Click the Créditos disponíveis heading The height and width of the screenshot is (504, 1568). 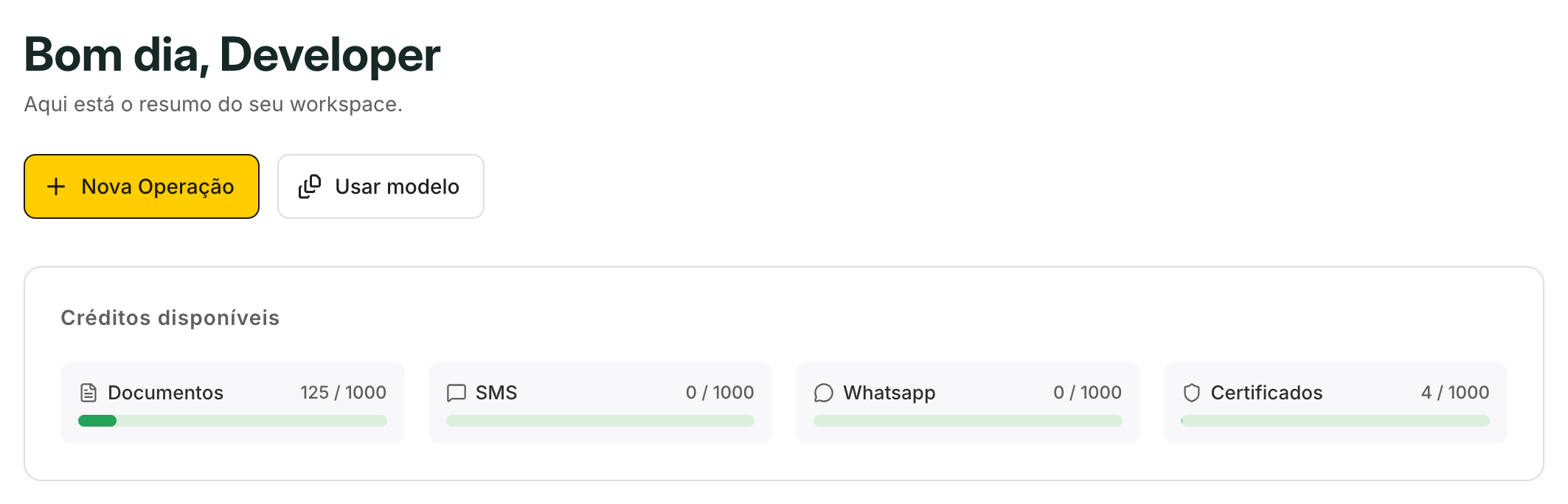point(170,318)
